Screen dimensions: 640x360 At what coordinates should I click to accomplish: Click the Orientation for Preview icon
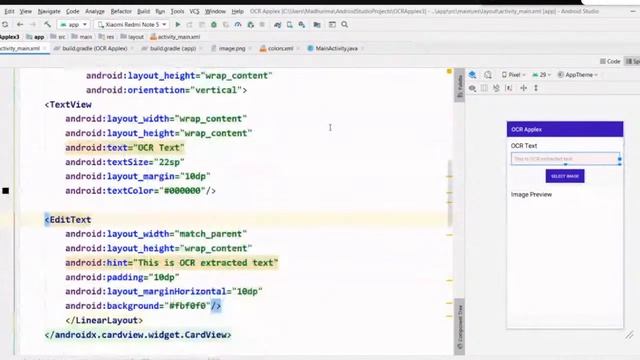point(488,75)
